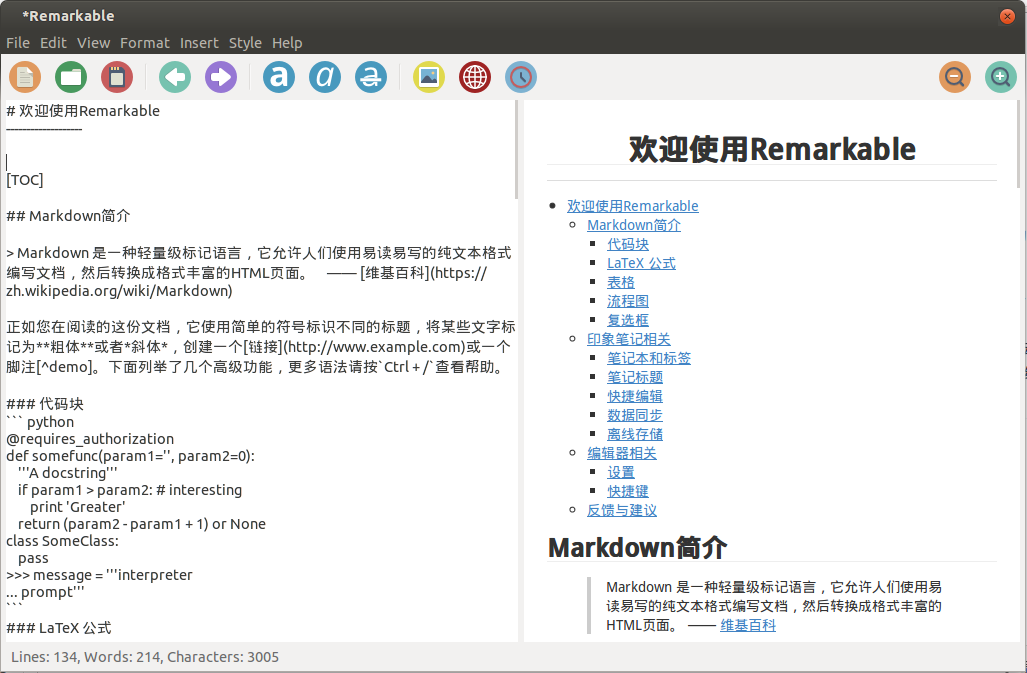Jump to the 代码块 section link
Screen dimensions: 1027x673
[628, 244]
